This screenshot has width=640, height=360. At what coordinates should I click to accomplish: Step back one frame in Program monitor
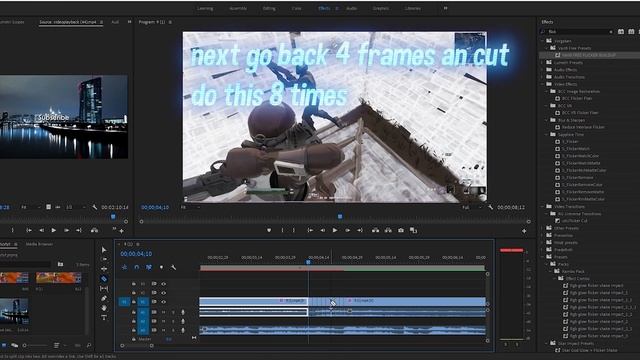322,230
